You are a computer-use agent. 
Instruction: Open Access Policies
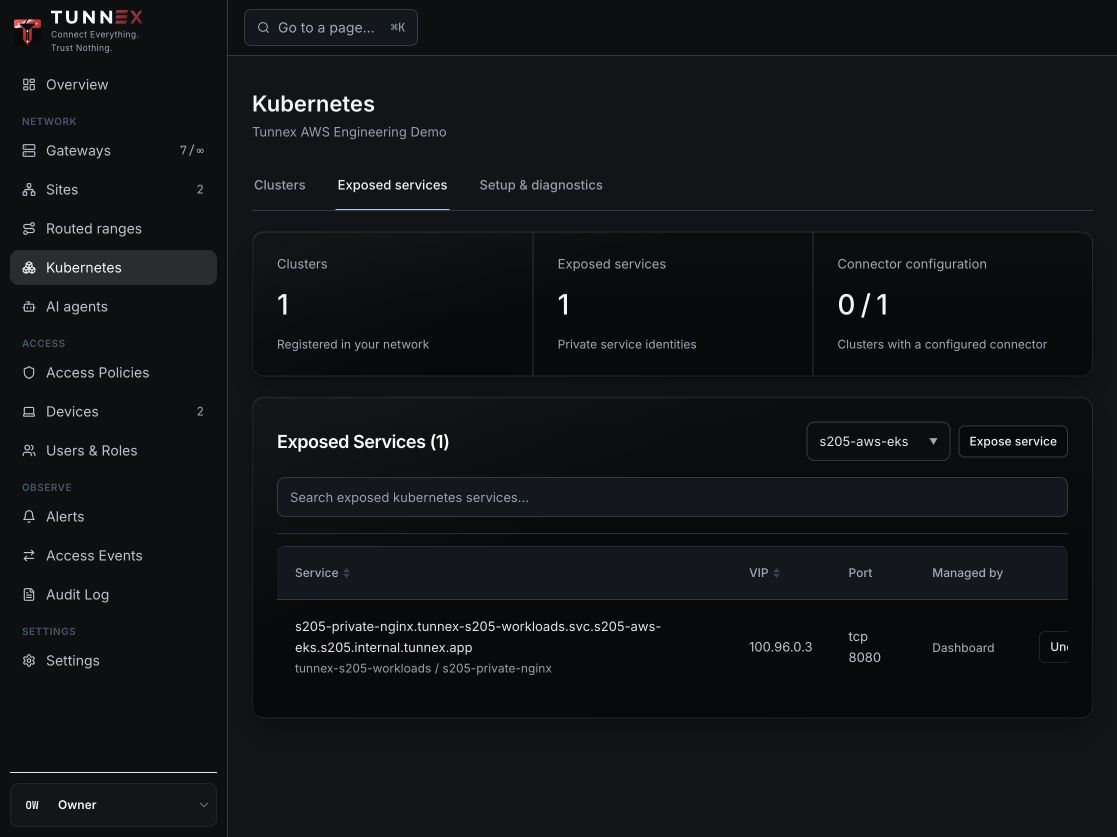(113, 373)
